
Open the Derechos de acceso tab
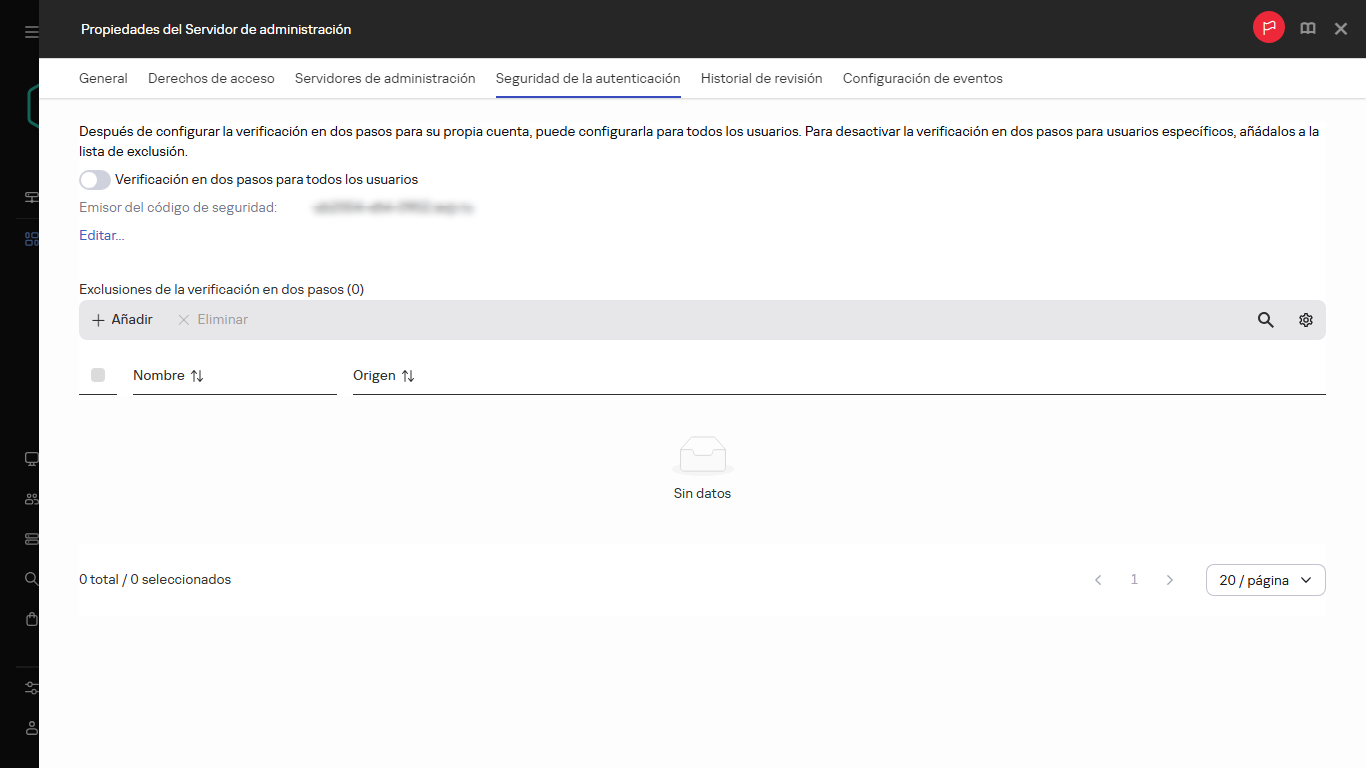tap(211, 78)
